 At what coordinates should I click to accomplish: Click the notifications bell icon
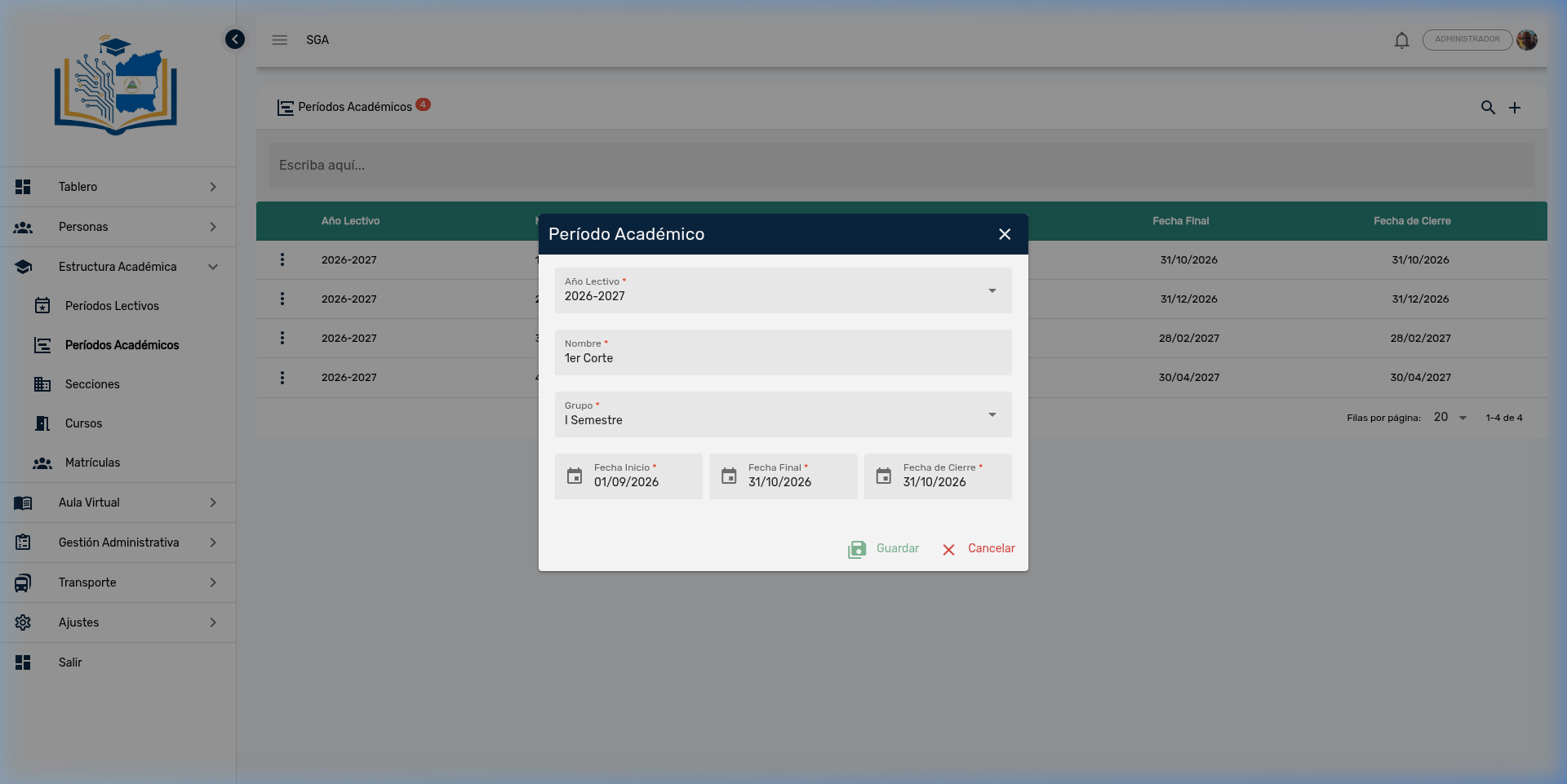[1401, 40]
